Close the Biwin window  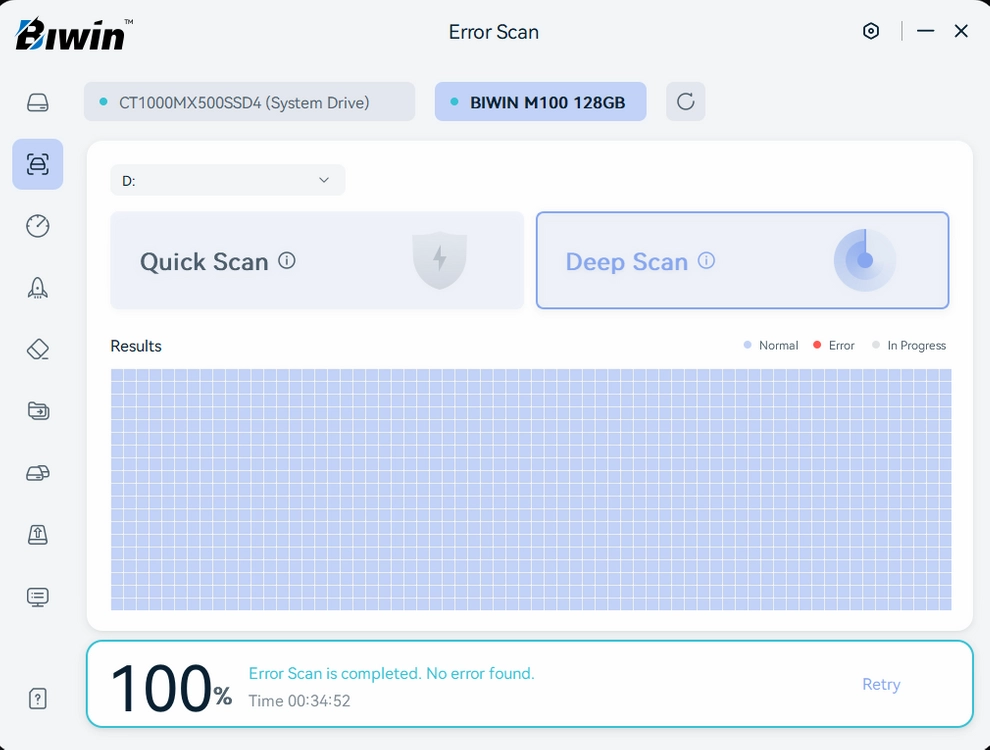[x=961, y=31]
